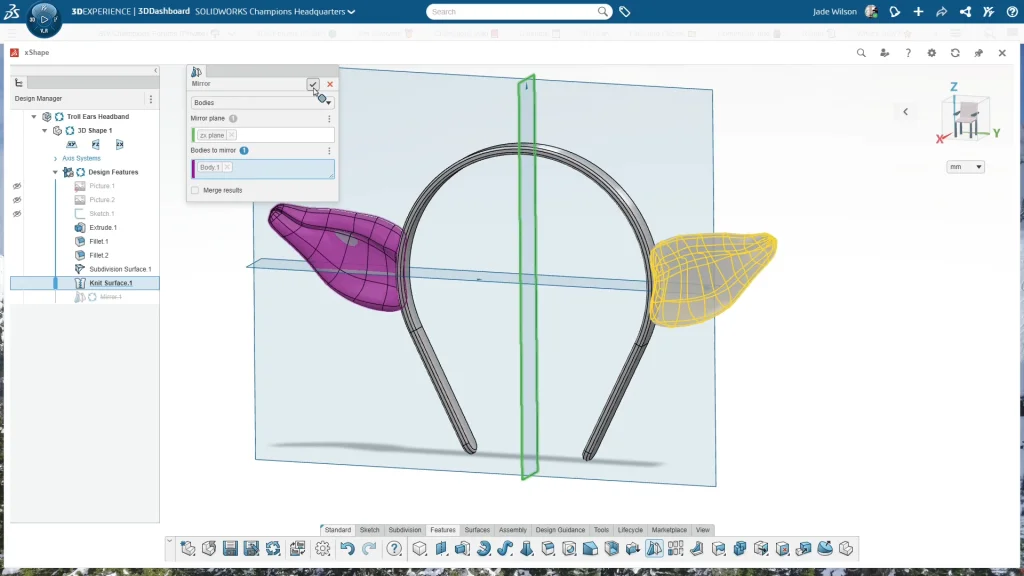The width and height of the screenshot is (1024, 576).
Task: Open the Subdivision tab
Action: tap(404, 530)
